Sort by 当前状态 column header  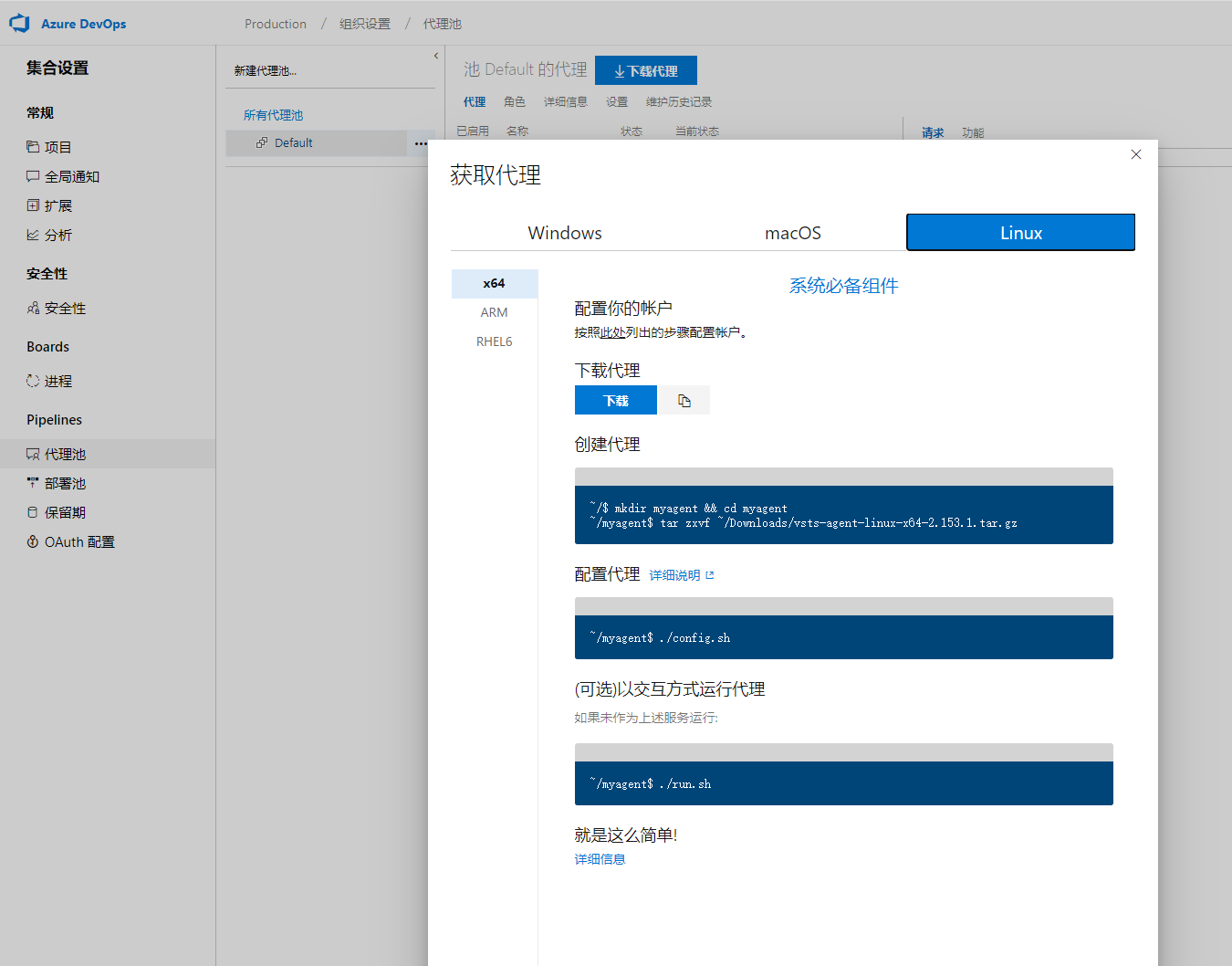[697, 131]
